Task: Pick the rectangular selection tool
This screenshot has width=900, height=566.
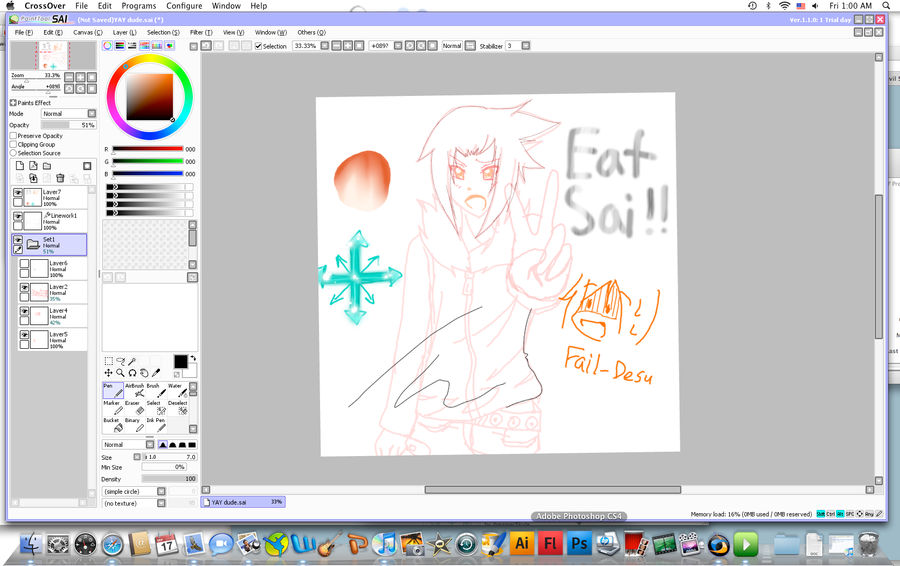Action: 108,361
